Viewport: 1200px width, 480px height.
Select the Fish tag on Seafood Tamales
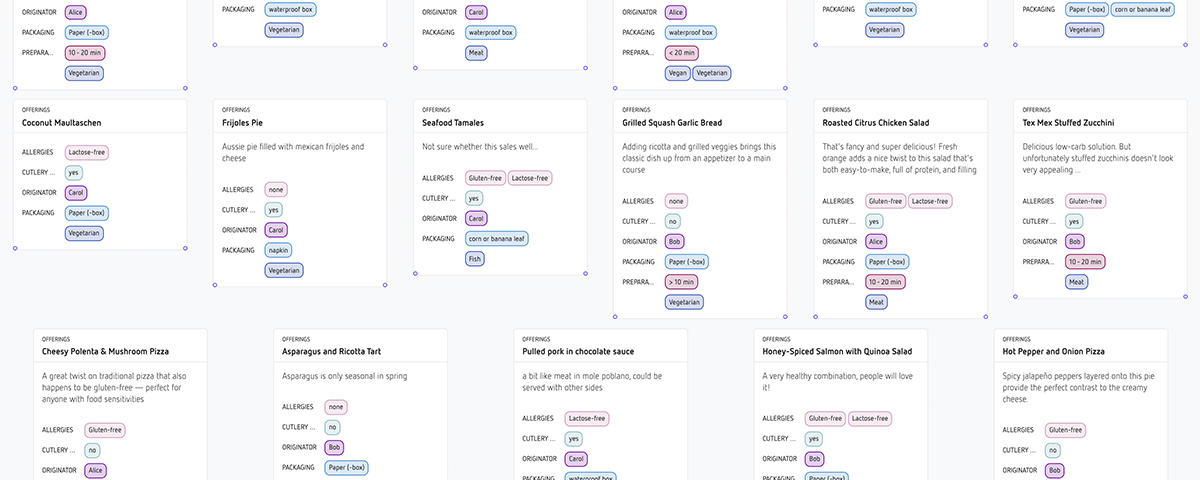[x=476, y=259]
